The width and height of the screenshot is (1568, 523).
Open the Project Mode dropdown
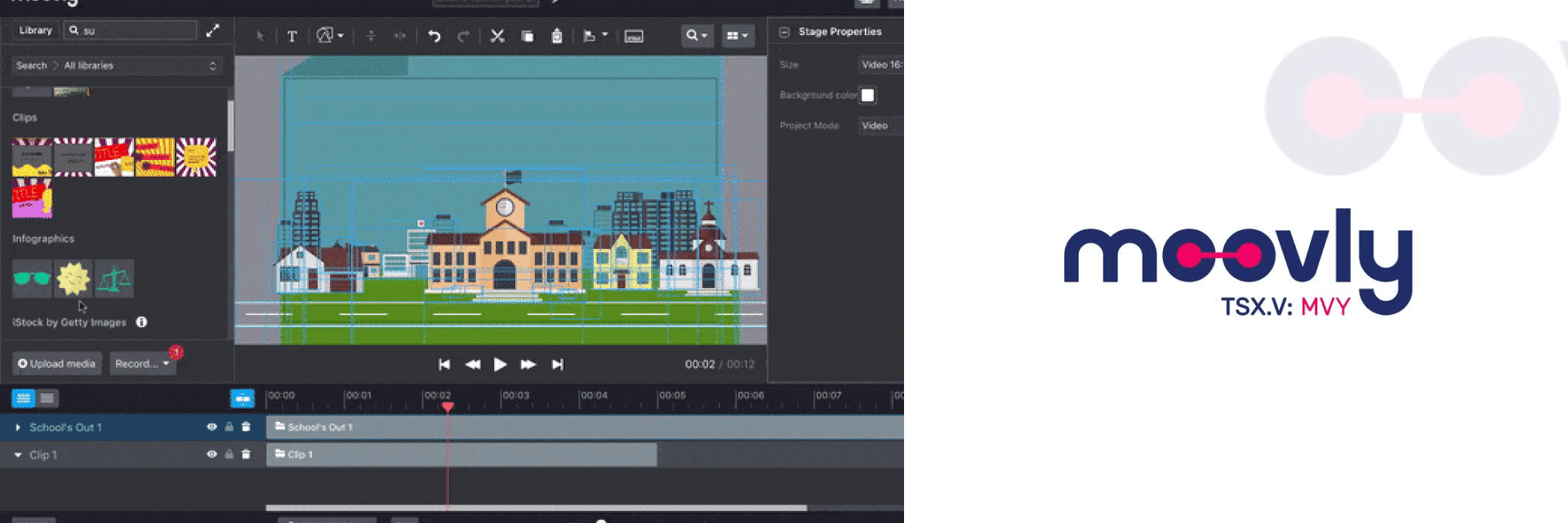click(x=880, y=126)
